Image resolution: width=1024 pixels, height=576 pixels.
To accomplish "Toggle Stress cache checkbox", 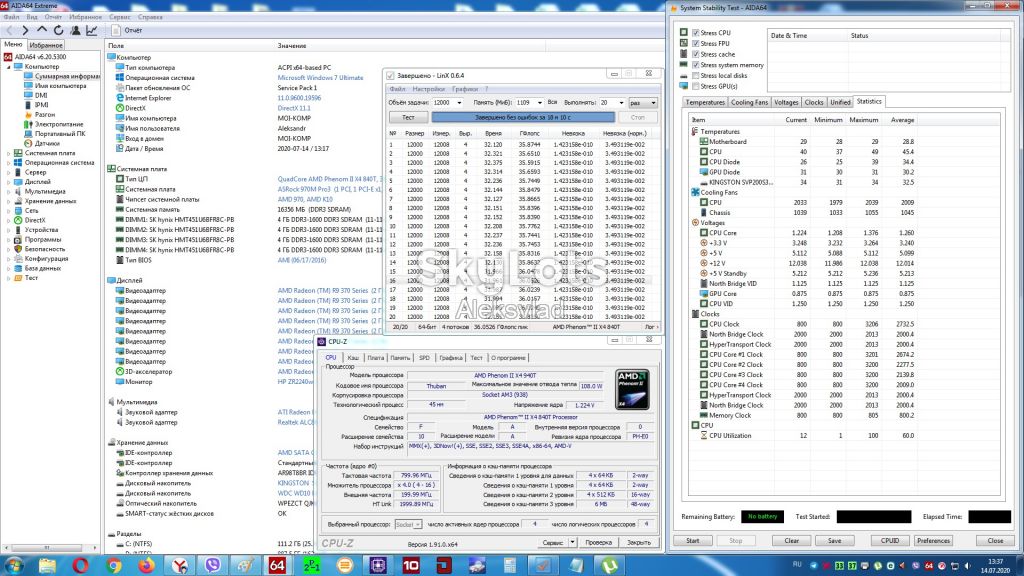I will tap(696, 54).
